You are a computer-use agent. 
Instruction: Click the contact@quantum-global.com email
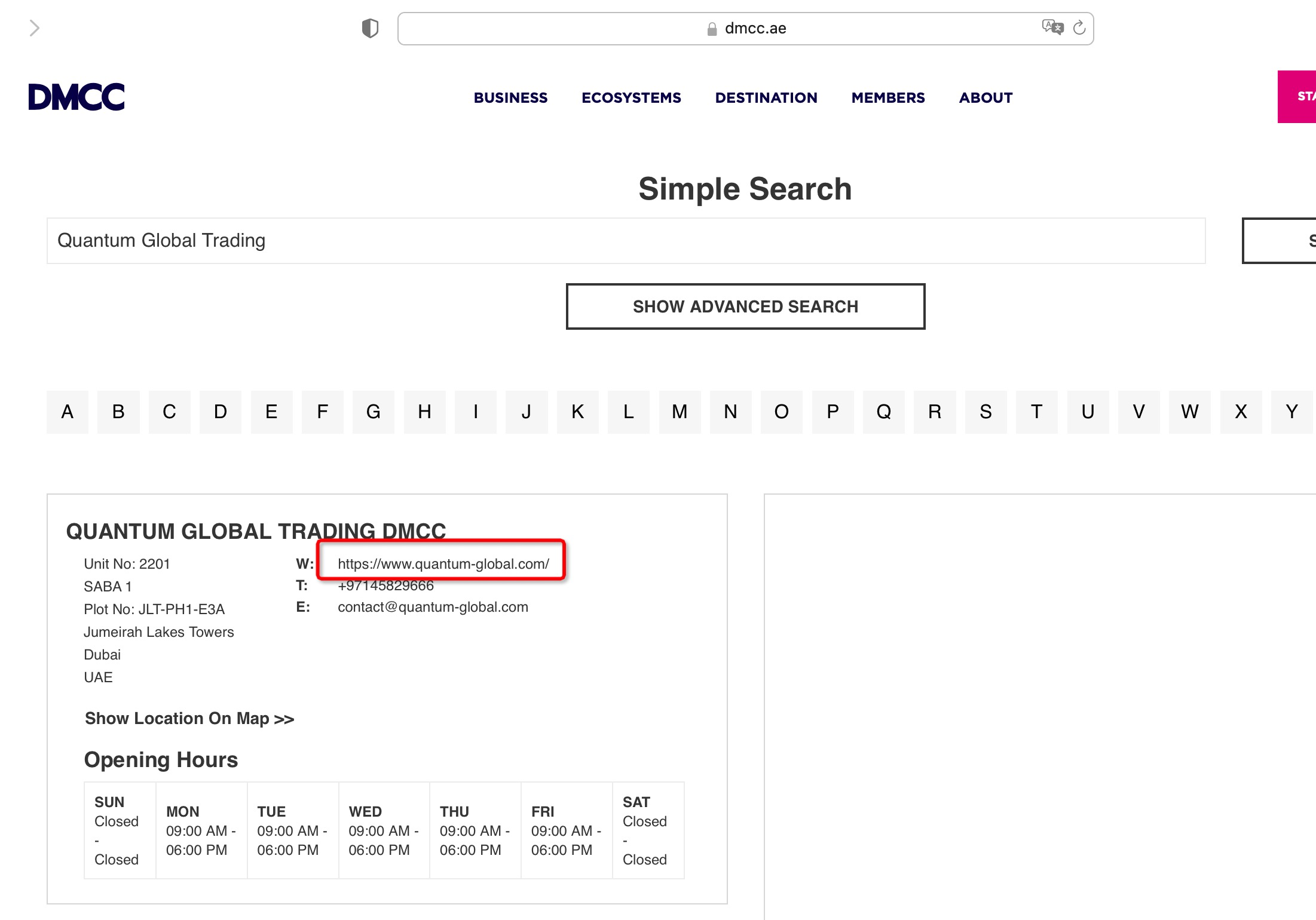(433, 607)
